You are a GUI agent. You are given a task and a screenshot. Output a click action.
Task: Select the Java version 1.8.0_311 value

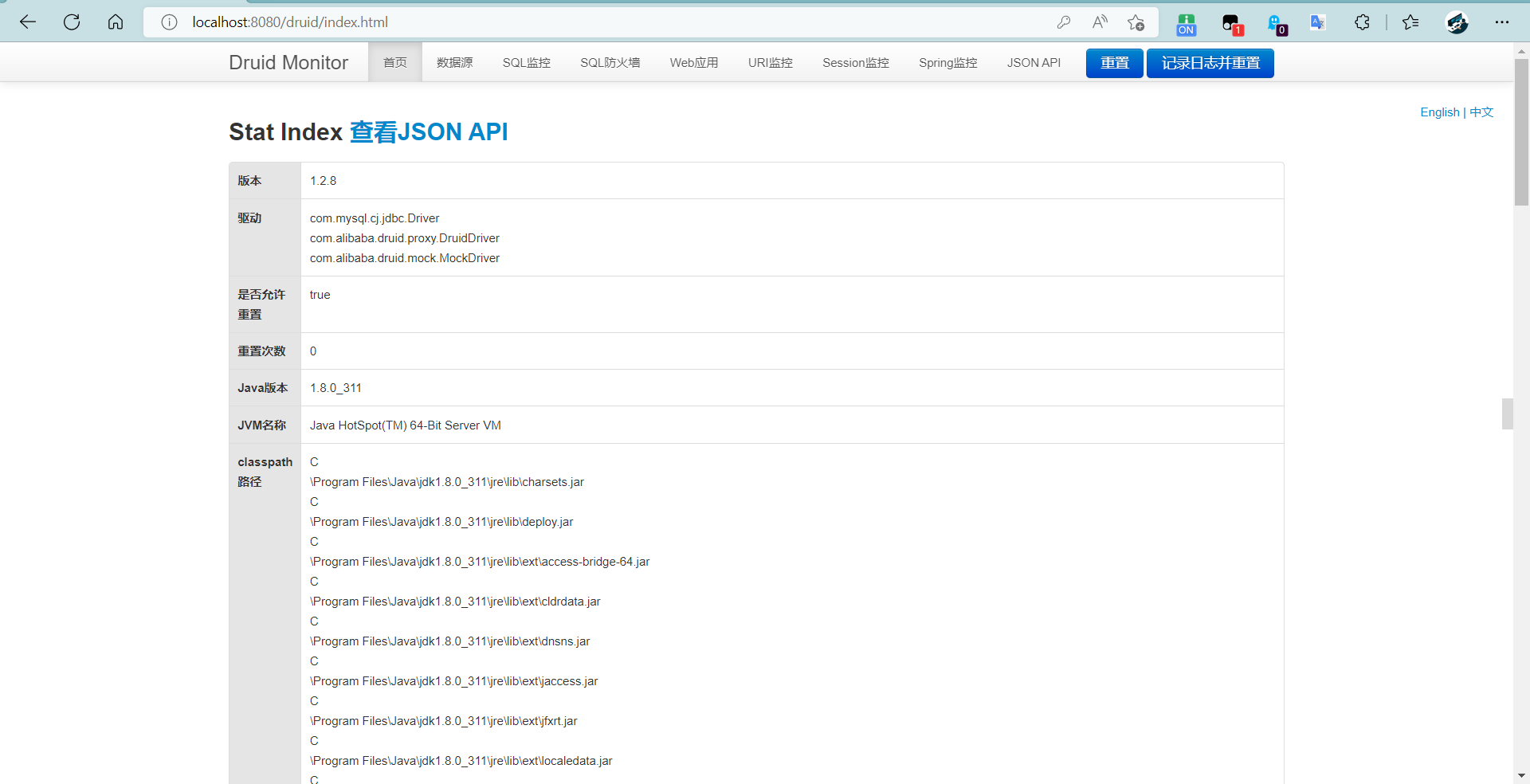point(335,388)
